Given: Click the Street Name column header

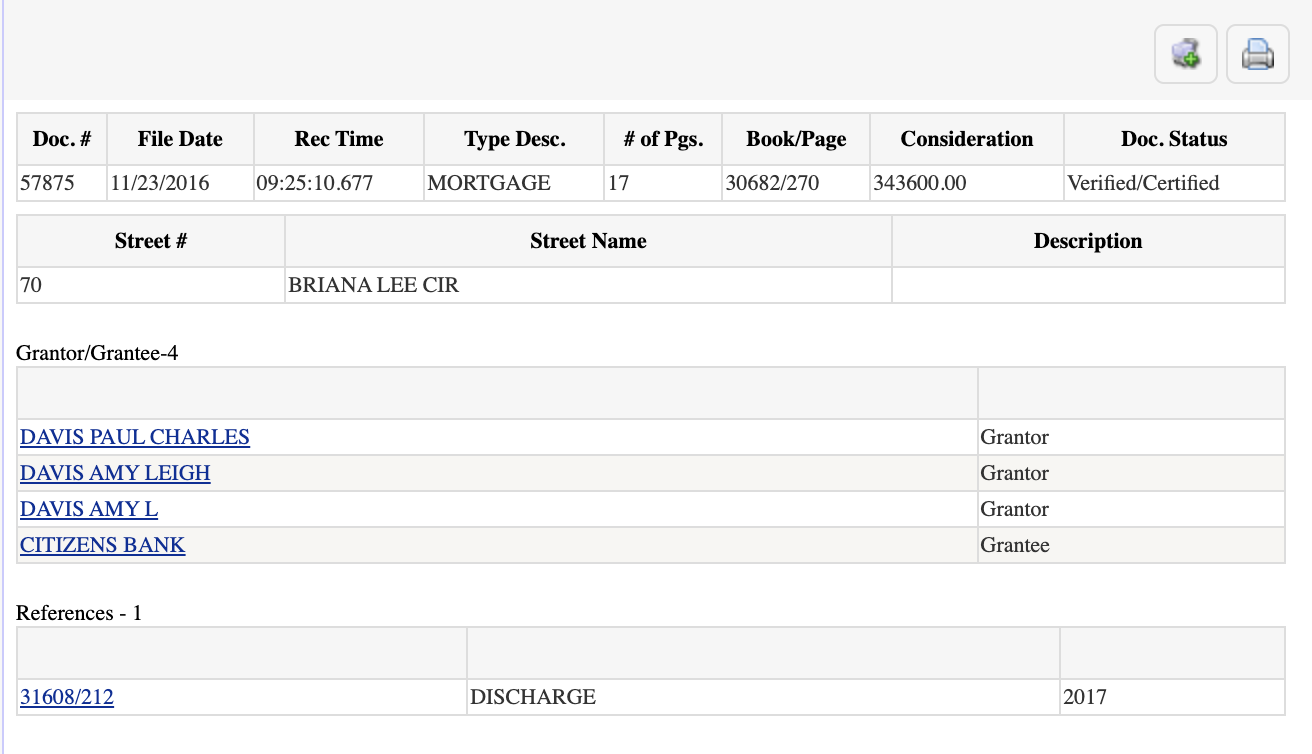Looking at the screenshot, I should coord(588,241).
